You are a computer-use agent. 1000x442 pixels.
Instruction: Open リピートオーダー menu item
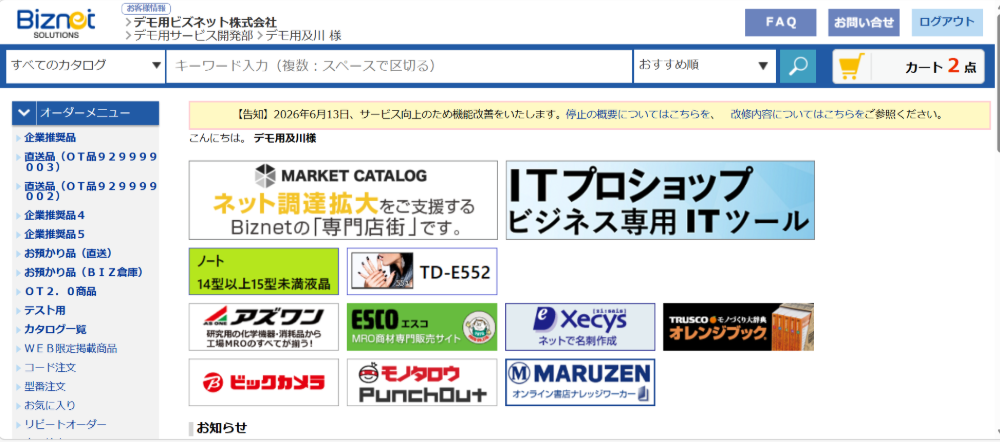66,425
